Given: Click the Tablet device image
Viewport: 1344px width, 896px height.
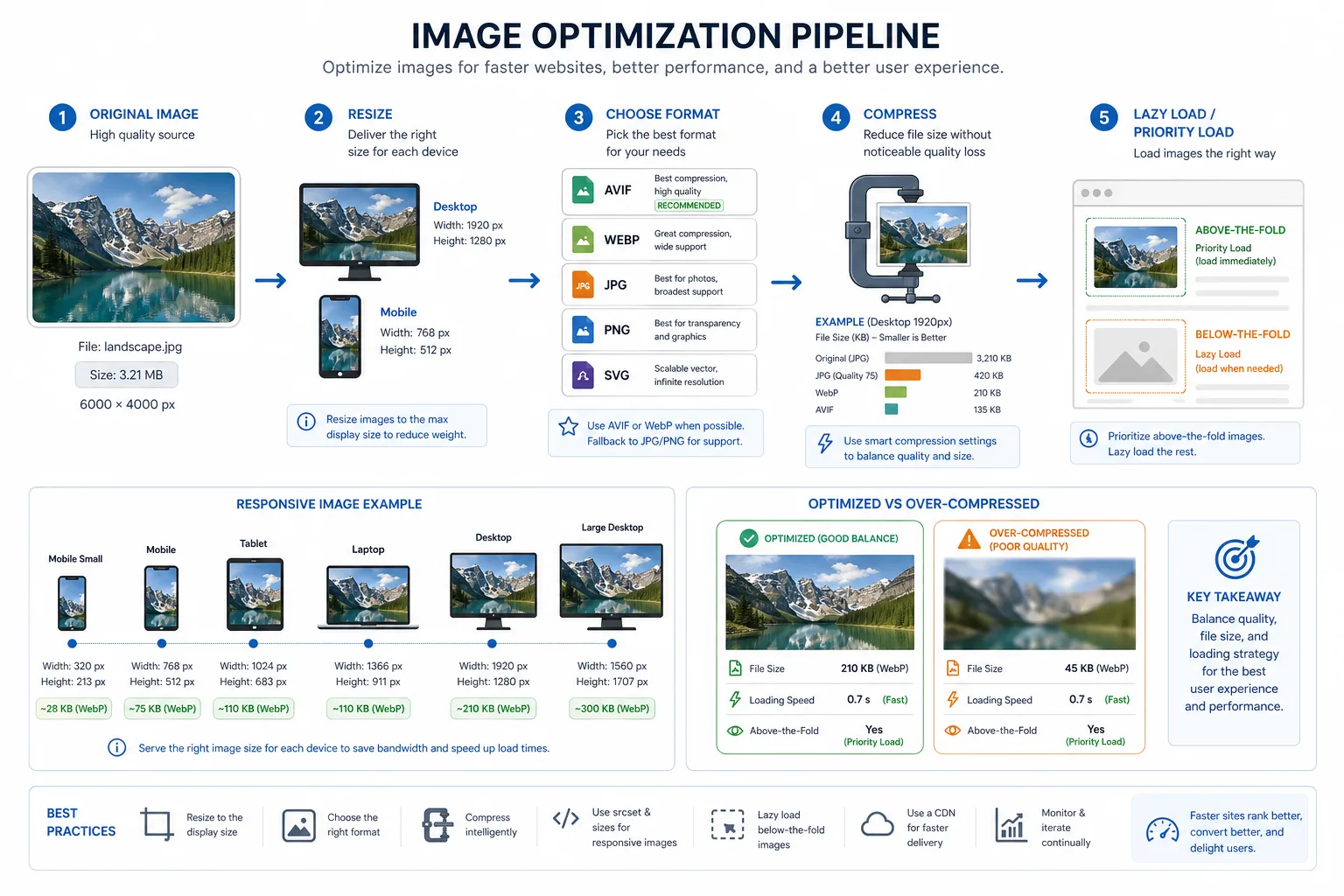Looking at the screenshot, I should point(255,594).
